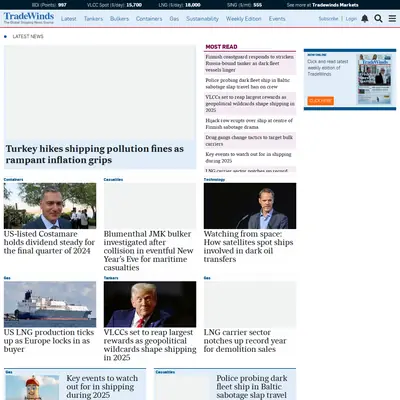Open the Events nav item
The height and width of the screenshot is (400, 400).
277,19
